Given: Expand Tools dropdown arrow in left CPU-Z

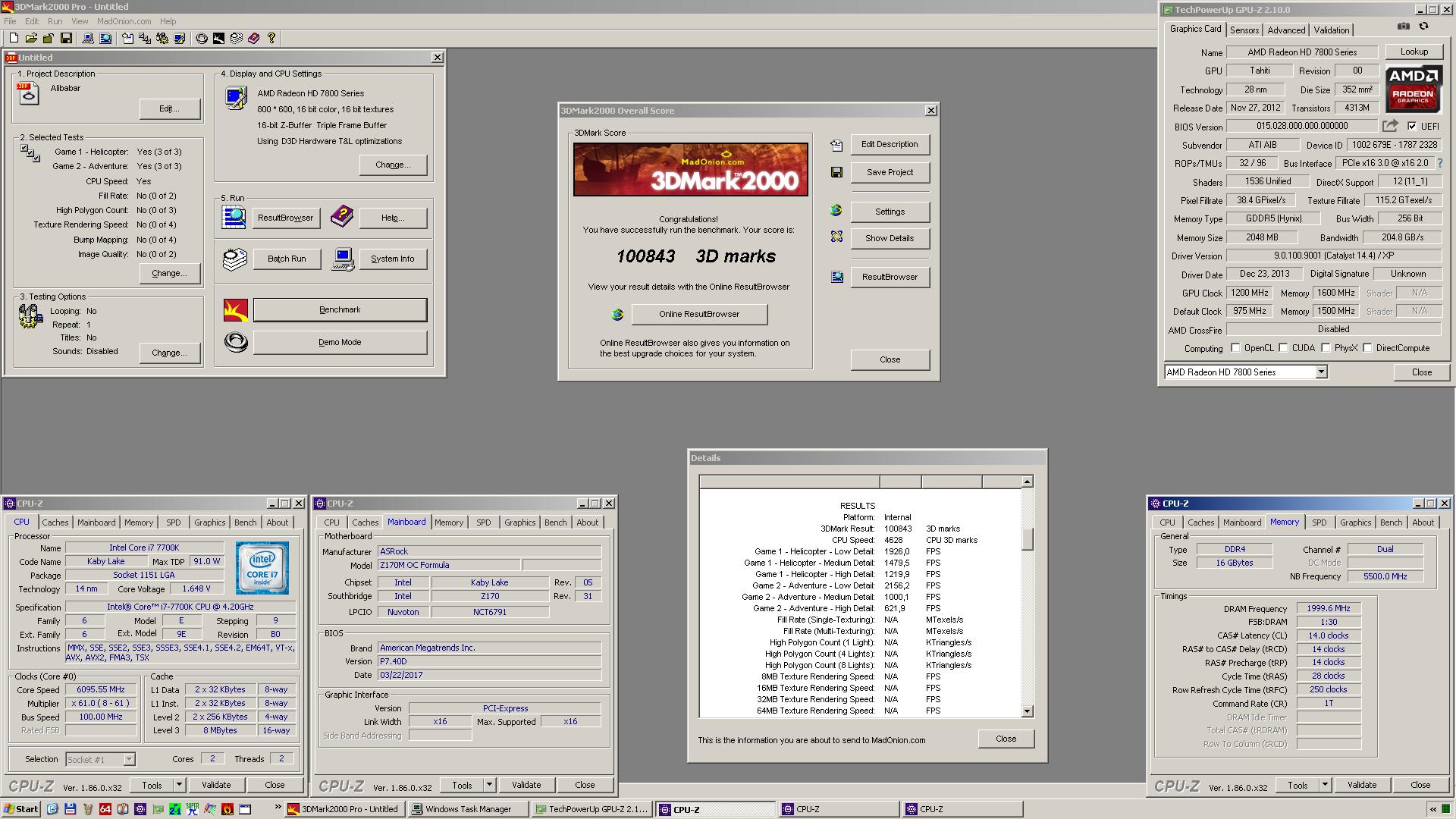Looking at the screenshot, I should click(x=180, y=785).
